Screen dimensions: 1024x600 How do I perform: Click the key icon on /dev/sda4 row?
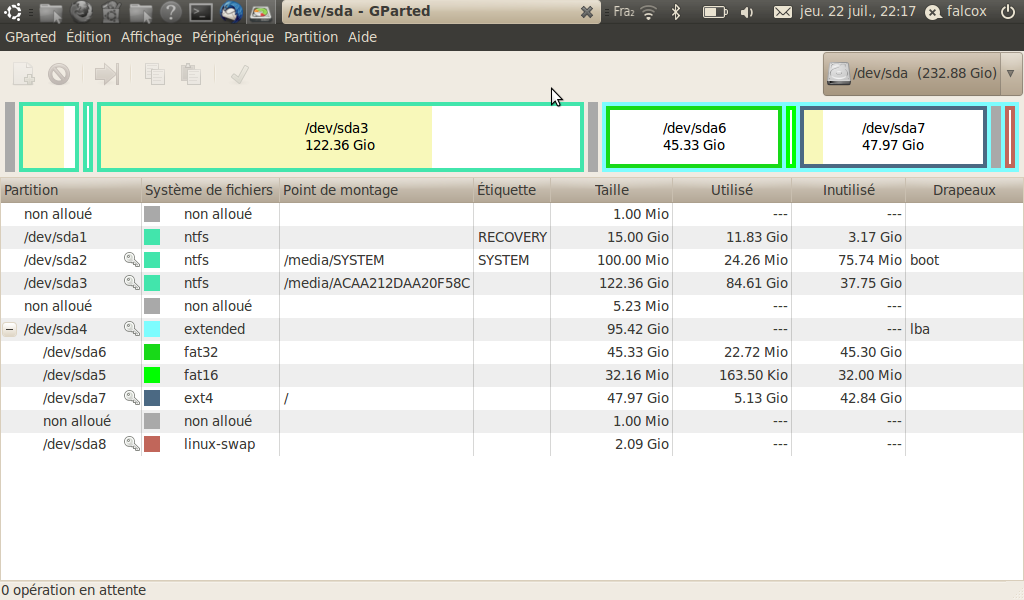(131, 328)
